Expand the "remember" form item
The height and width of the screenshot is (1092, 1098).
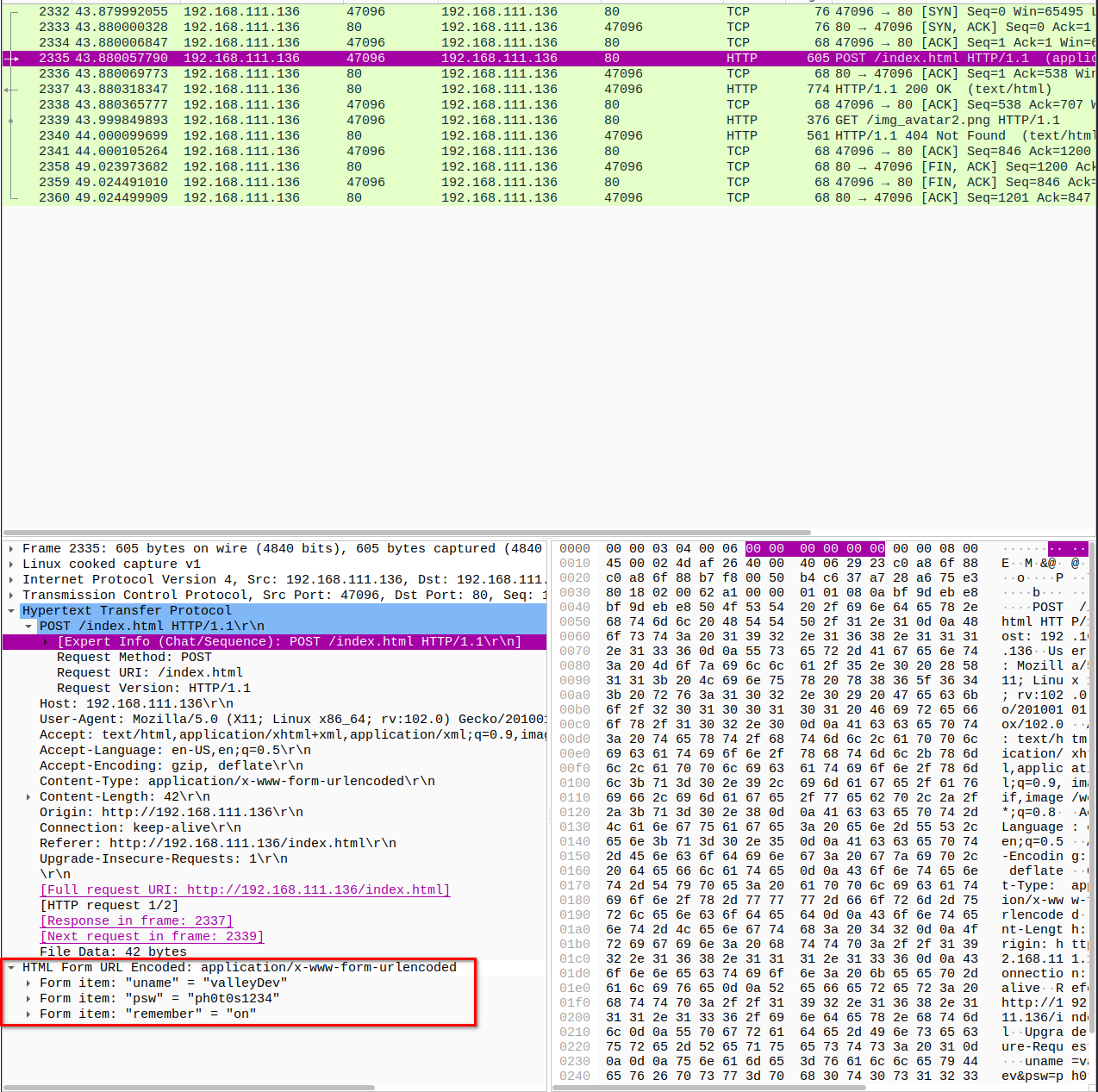click(x=28, y=1014)
